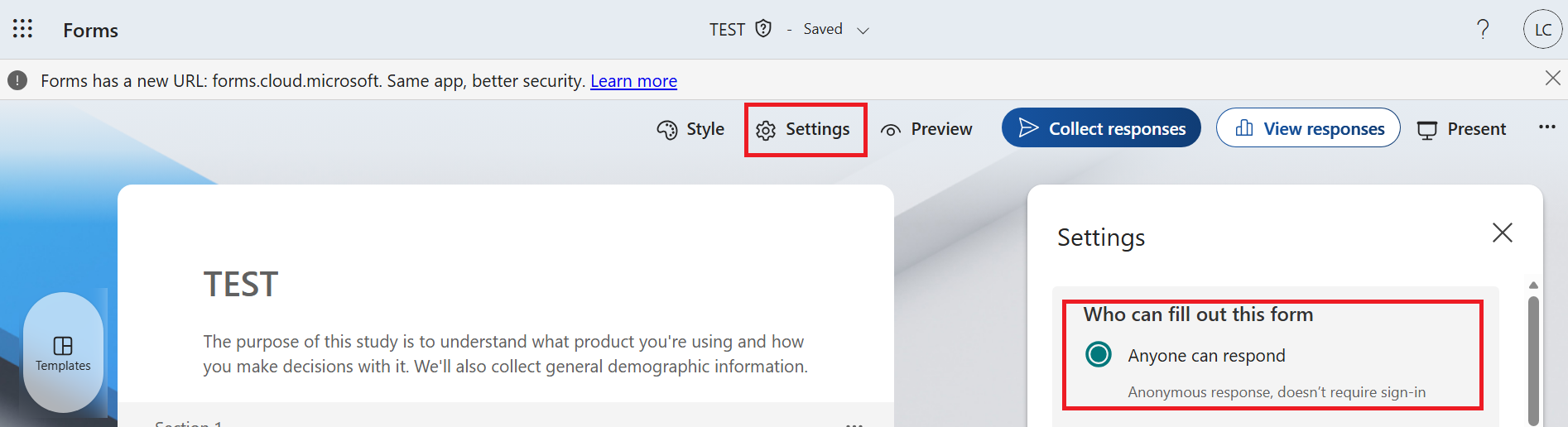Viewport: 1568px width, 427px height.
Task: Open the Learn more link
Action: [x=633, y=81]
